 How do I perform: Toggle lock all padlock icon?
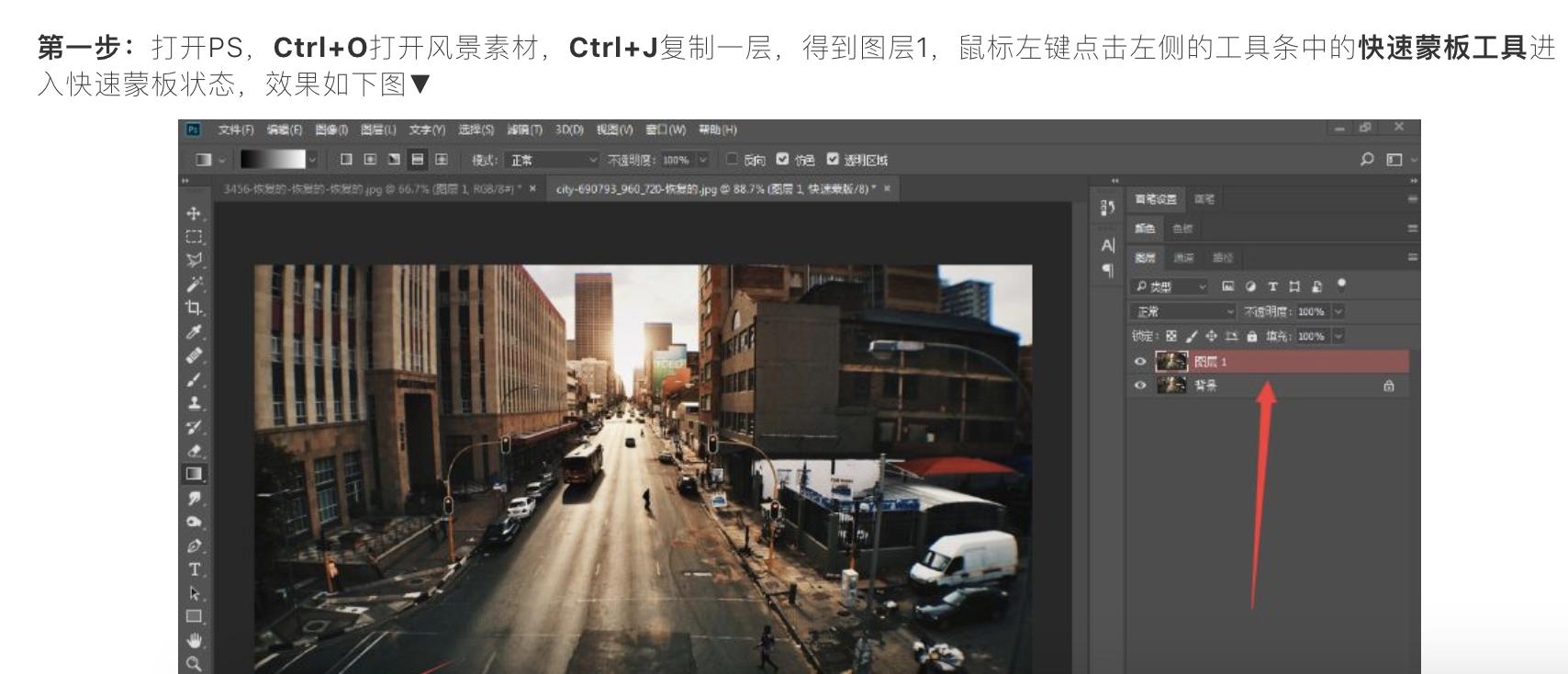[x=1251, y=336]
